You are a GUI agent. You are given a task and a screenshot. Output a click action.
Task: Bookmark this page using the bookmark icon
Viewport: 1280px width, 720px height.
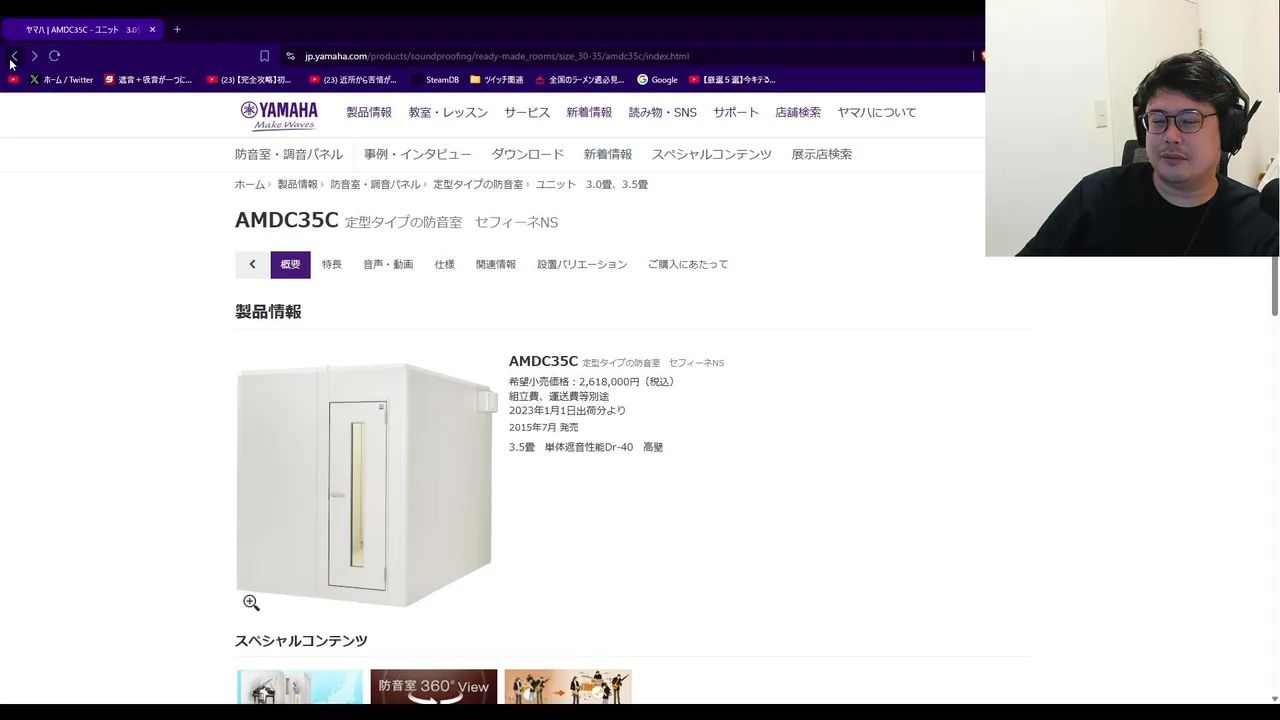tap(264, 56)
